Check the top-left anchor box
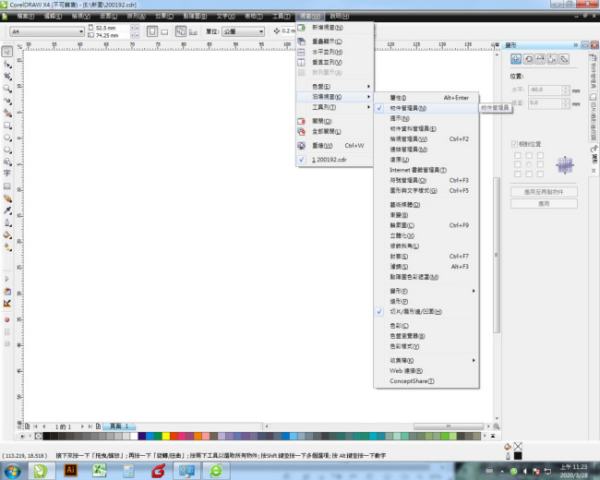 pyautogui.click(x=518, y=155)
